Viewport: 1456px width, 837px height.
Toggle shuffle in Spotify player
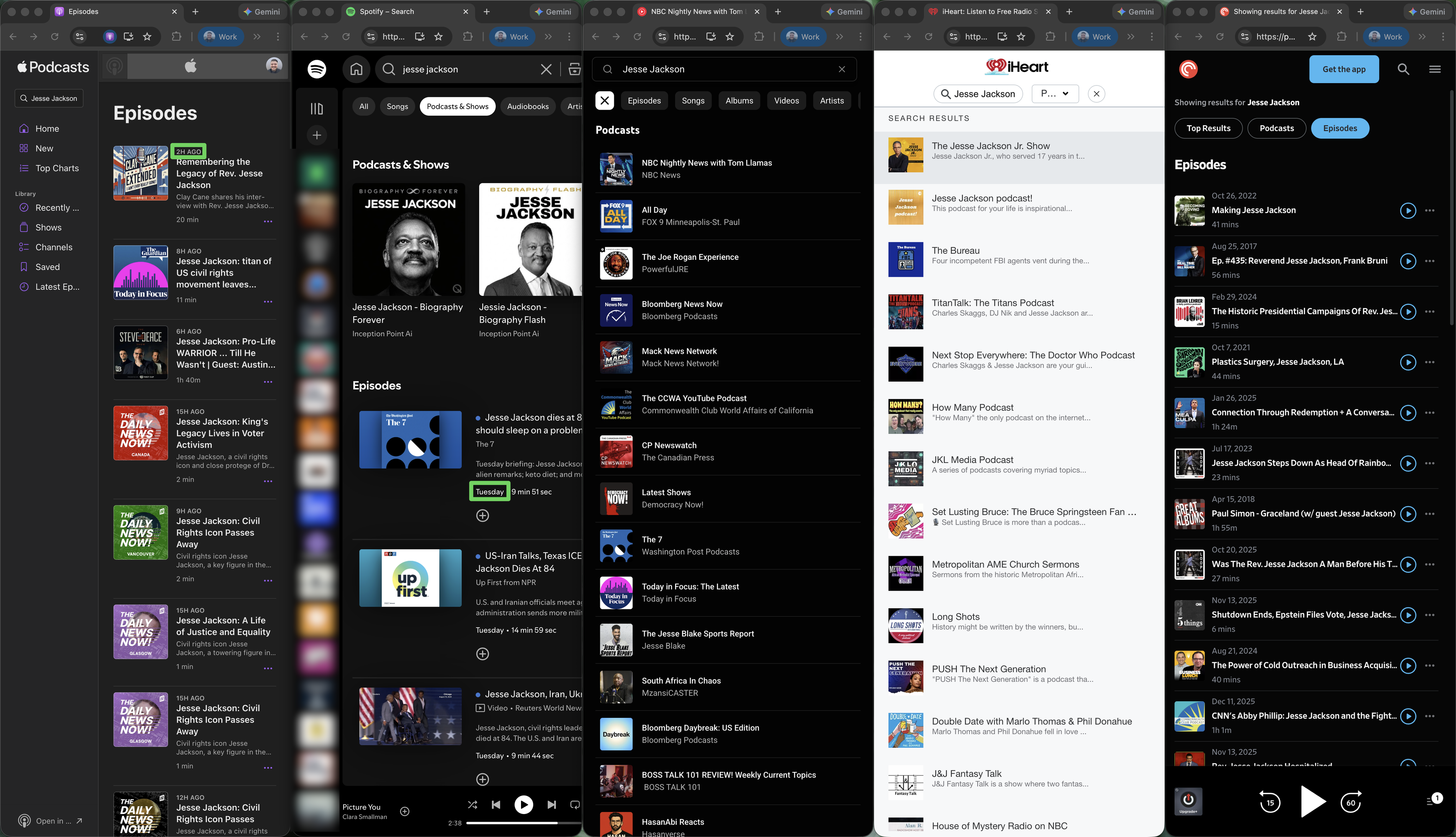(472, 805)
